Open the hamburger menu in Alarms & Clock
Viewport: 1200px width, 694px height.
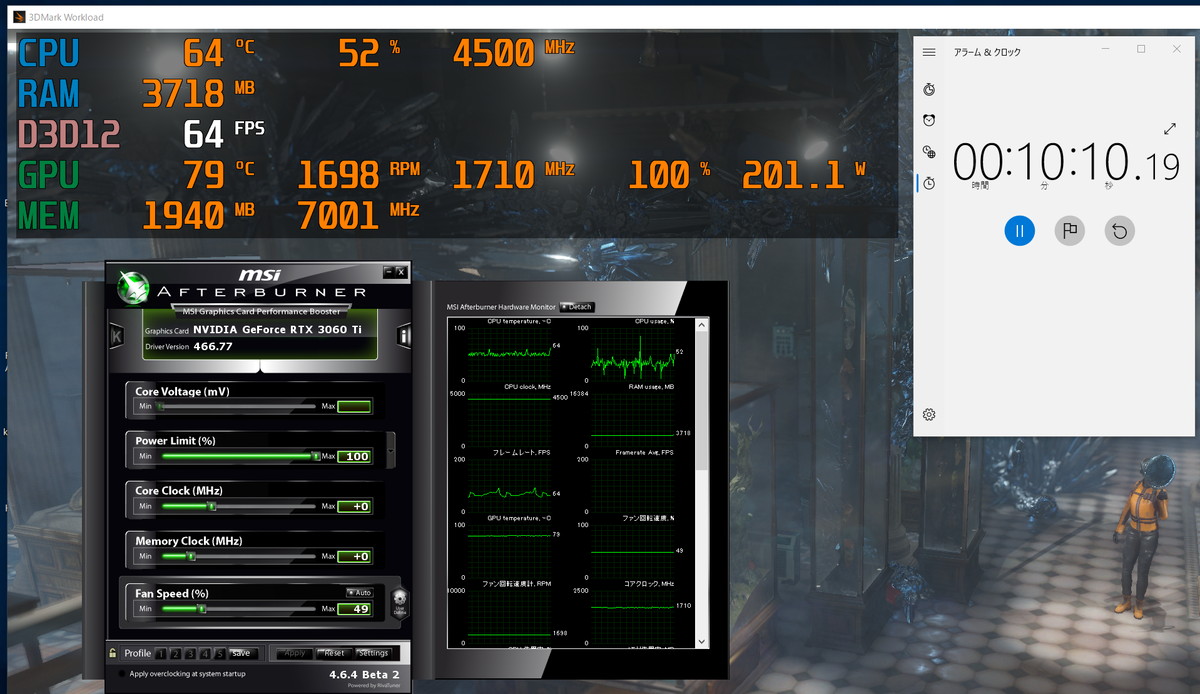click(929, 52)
